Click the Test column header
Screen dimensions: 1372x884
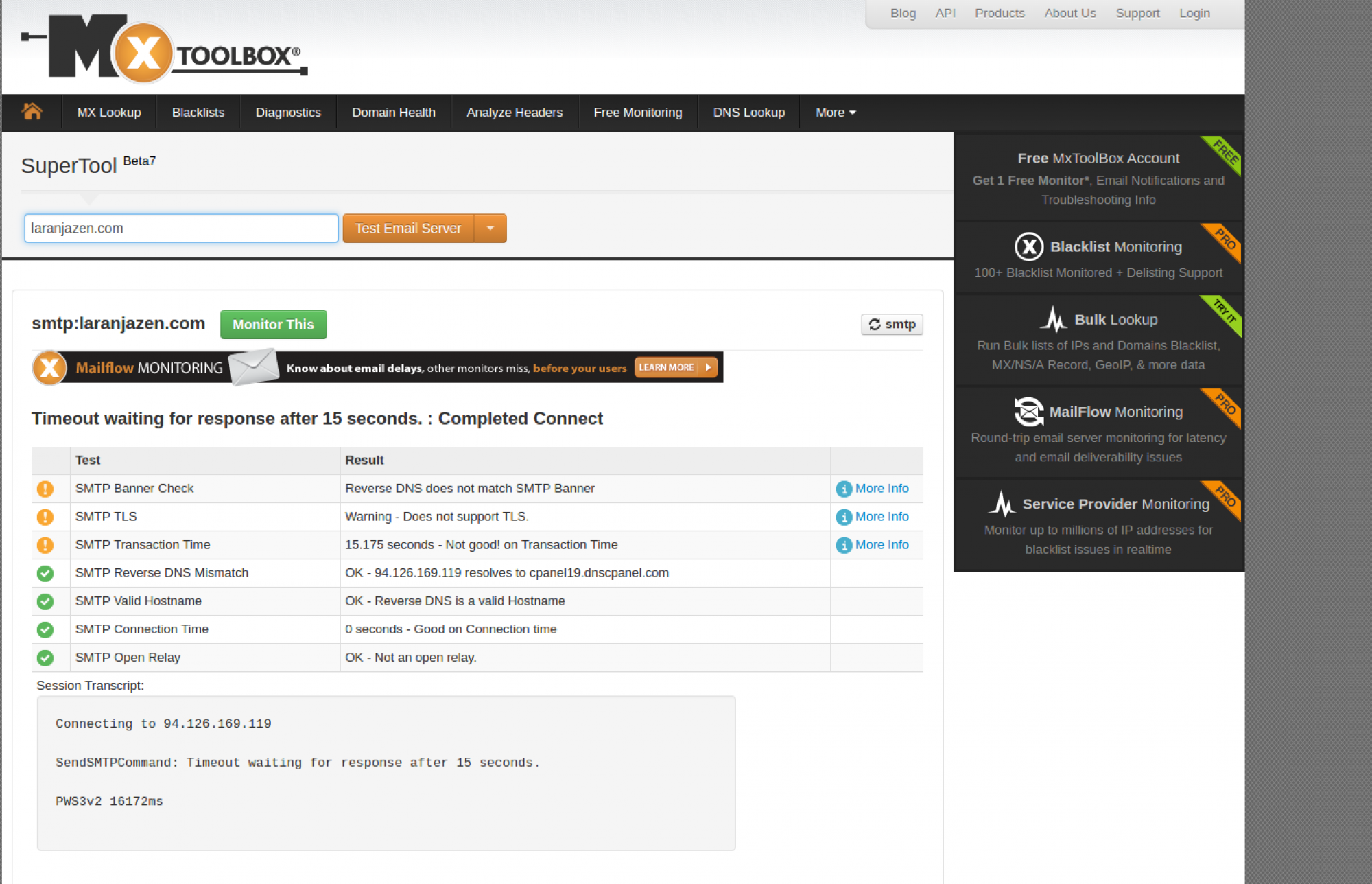pos(88,461)
